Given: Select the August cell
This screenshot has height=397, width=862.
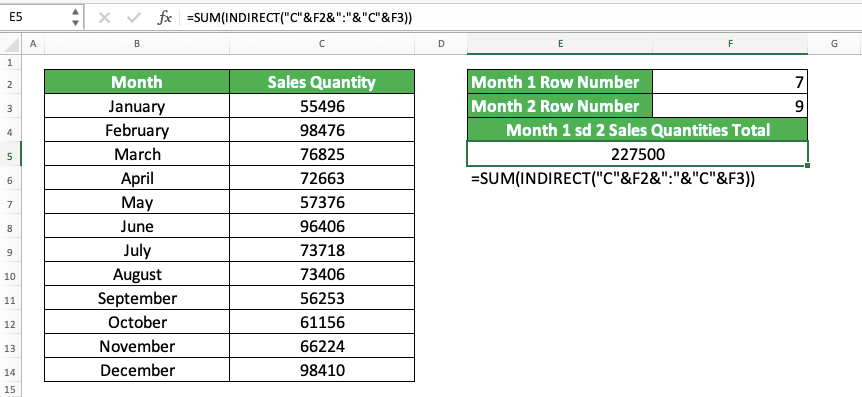Looking at the screenshot, I should point(137,274).
